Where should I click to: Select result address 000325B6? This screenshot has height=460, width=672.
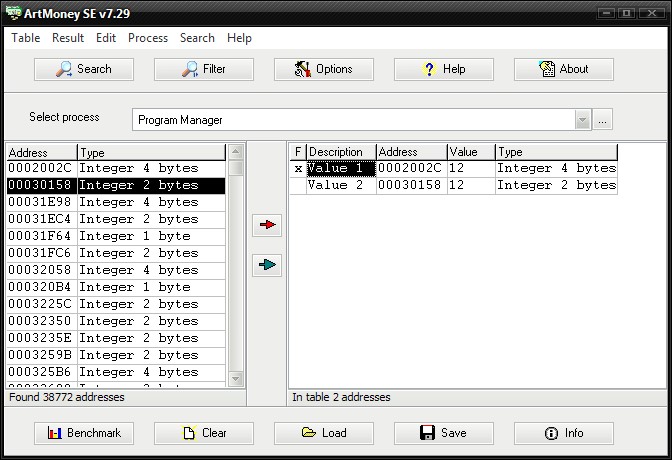pyautogui.click(x=40, y=373)
